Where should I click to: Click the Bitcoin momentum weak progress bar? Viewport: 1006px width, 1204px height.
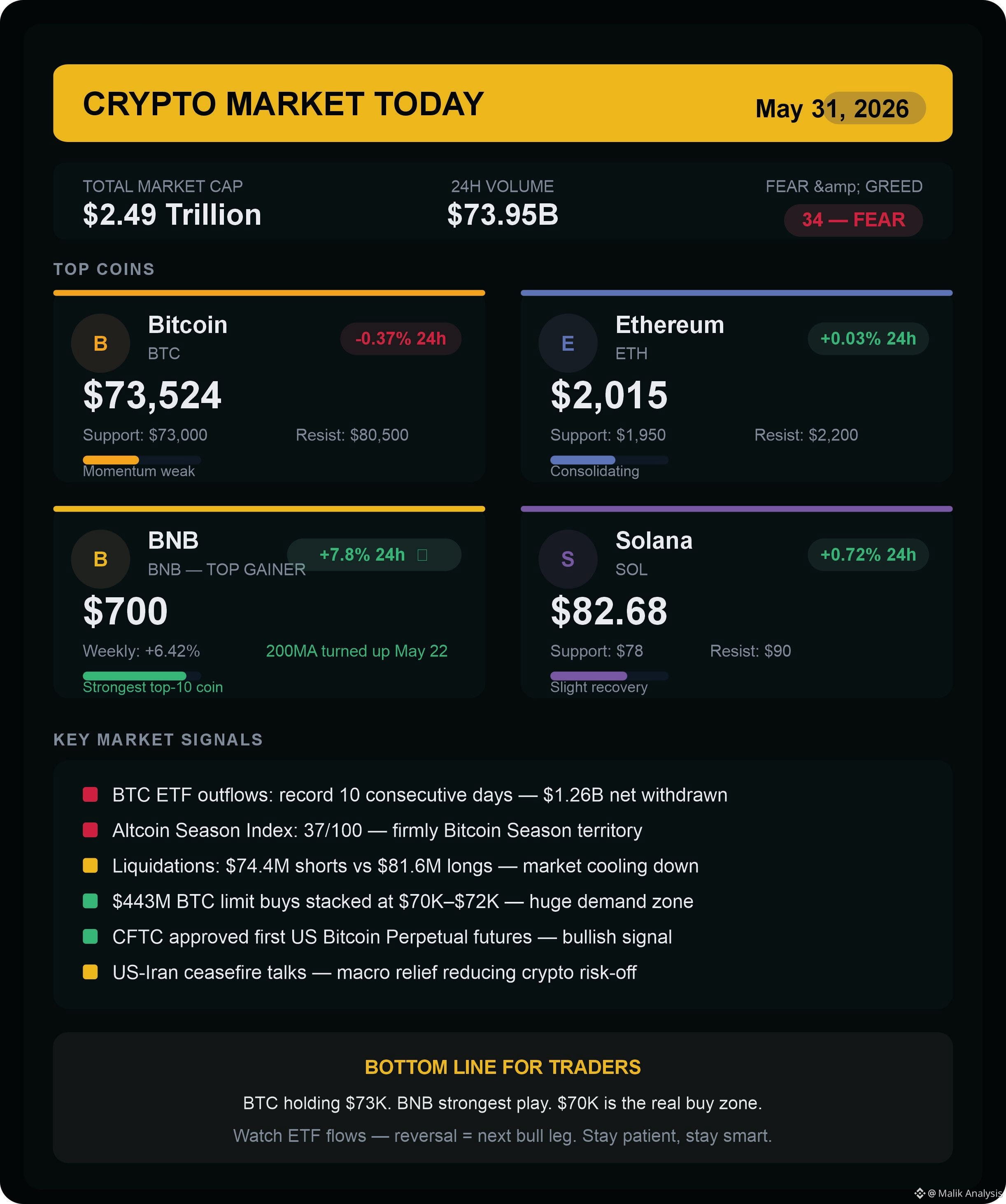tap(142, 460)
